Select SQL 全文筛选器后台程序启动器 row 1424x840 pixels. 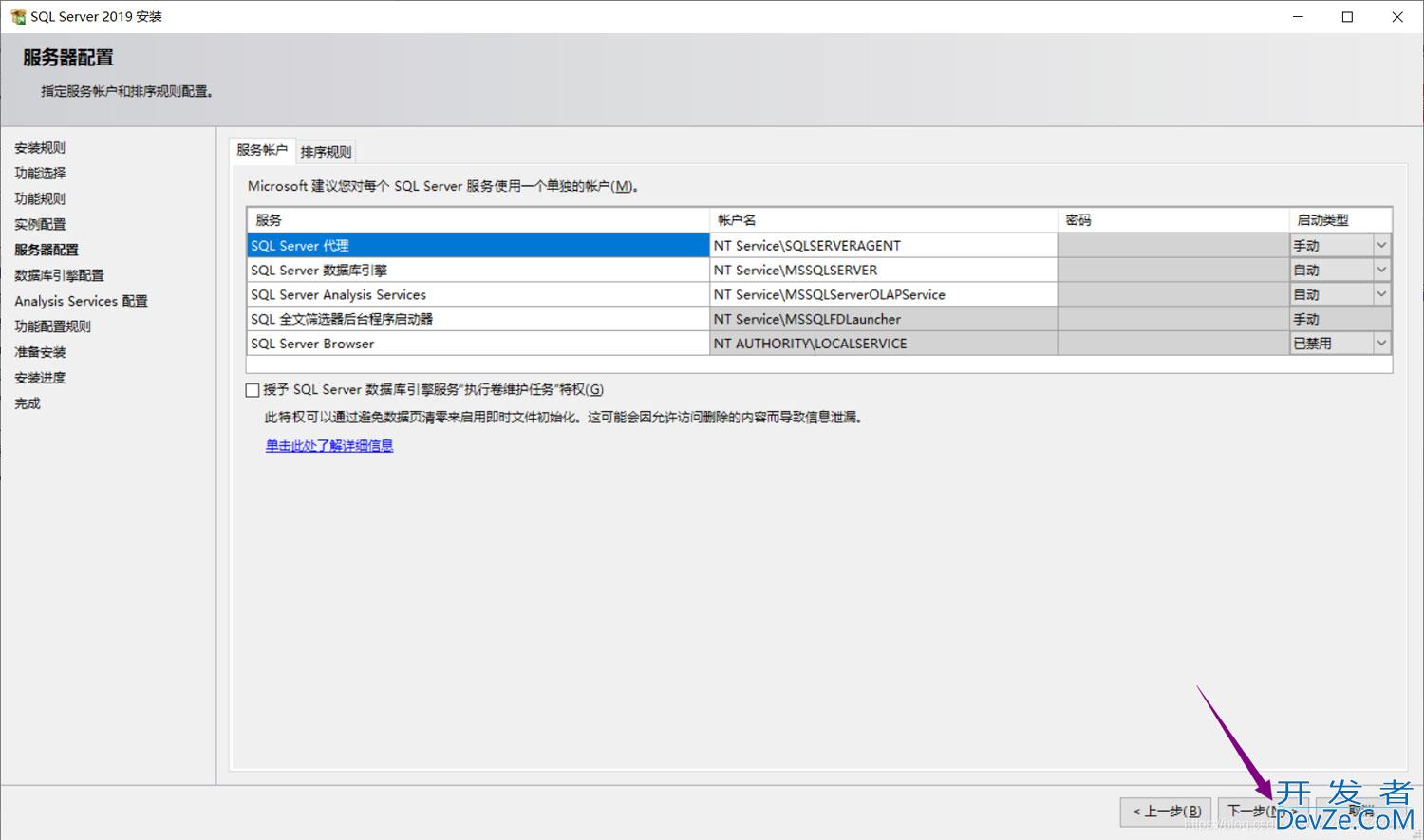coord(478,319)
